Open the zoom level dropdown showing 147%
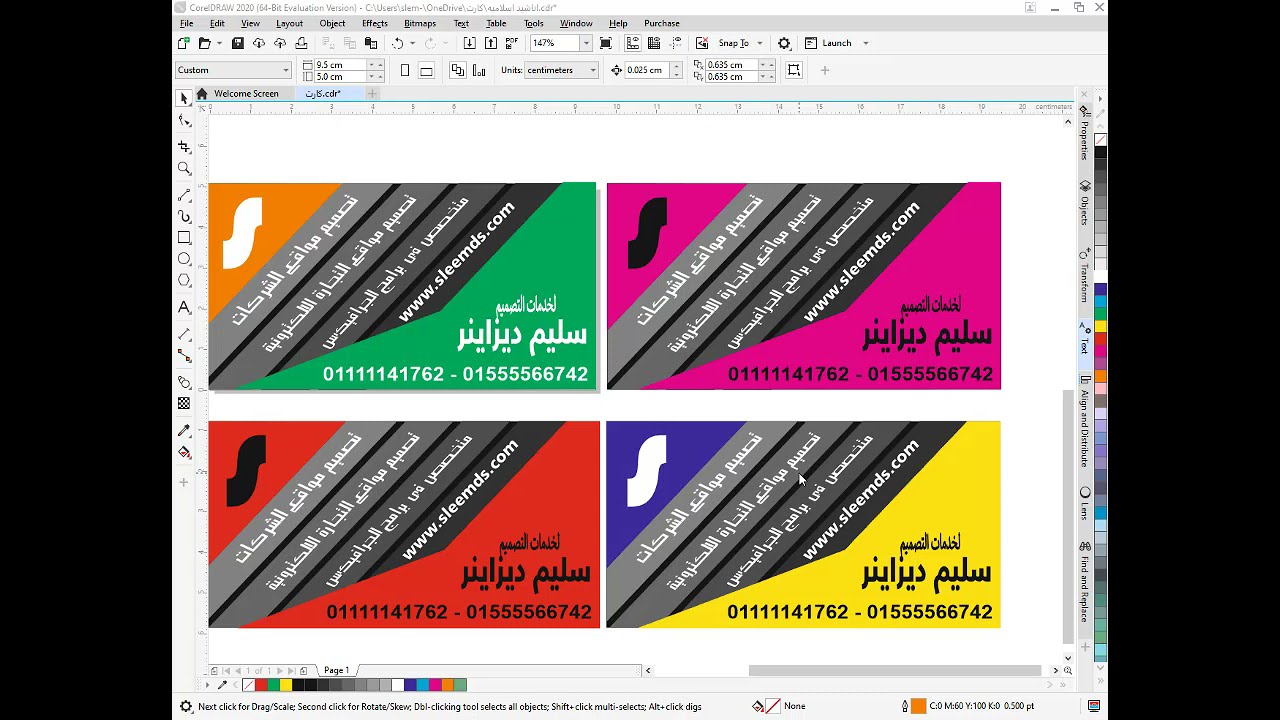The width and height of the screenshot is (1280, 720). (x=586, y=43)
